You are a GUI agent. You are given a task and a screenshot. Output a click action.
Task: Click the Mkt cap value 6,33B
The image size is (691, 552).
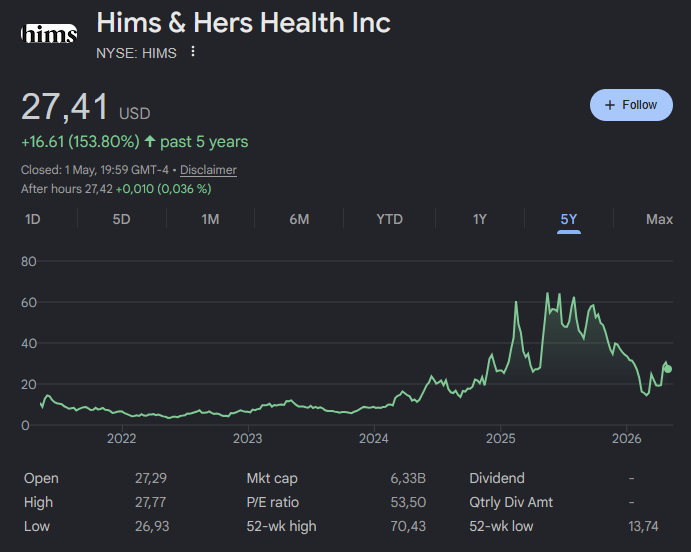click(x=408, y=478)
